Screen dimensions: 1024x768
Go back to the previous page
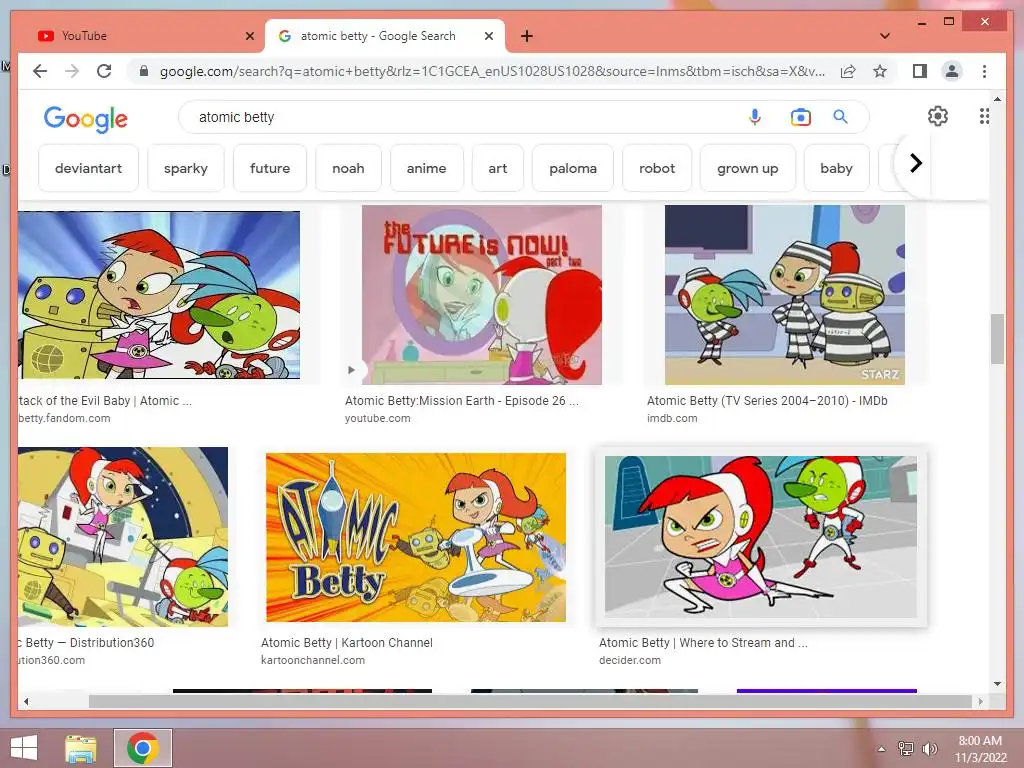click(40, 71)
